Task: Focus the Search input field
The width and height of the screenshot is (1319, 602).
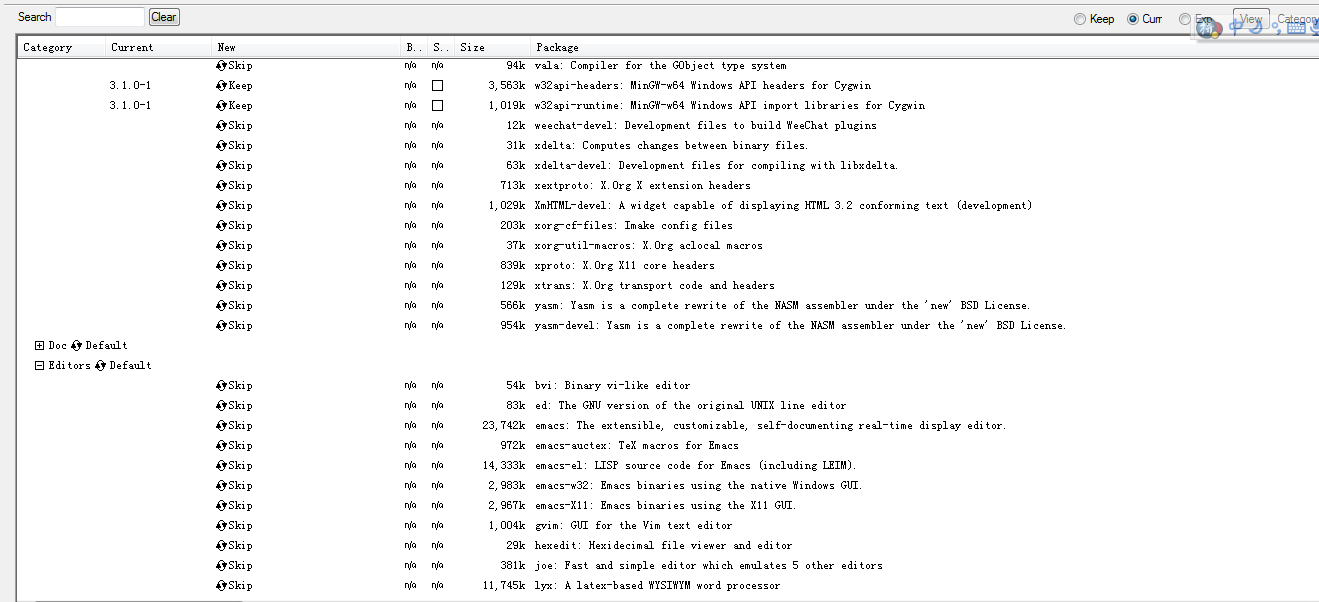Action: [x=100, y=17]
